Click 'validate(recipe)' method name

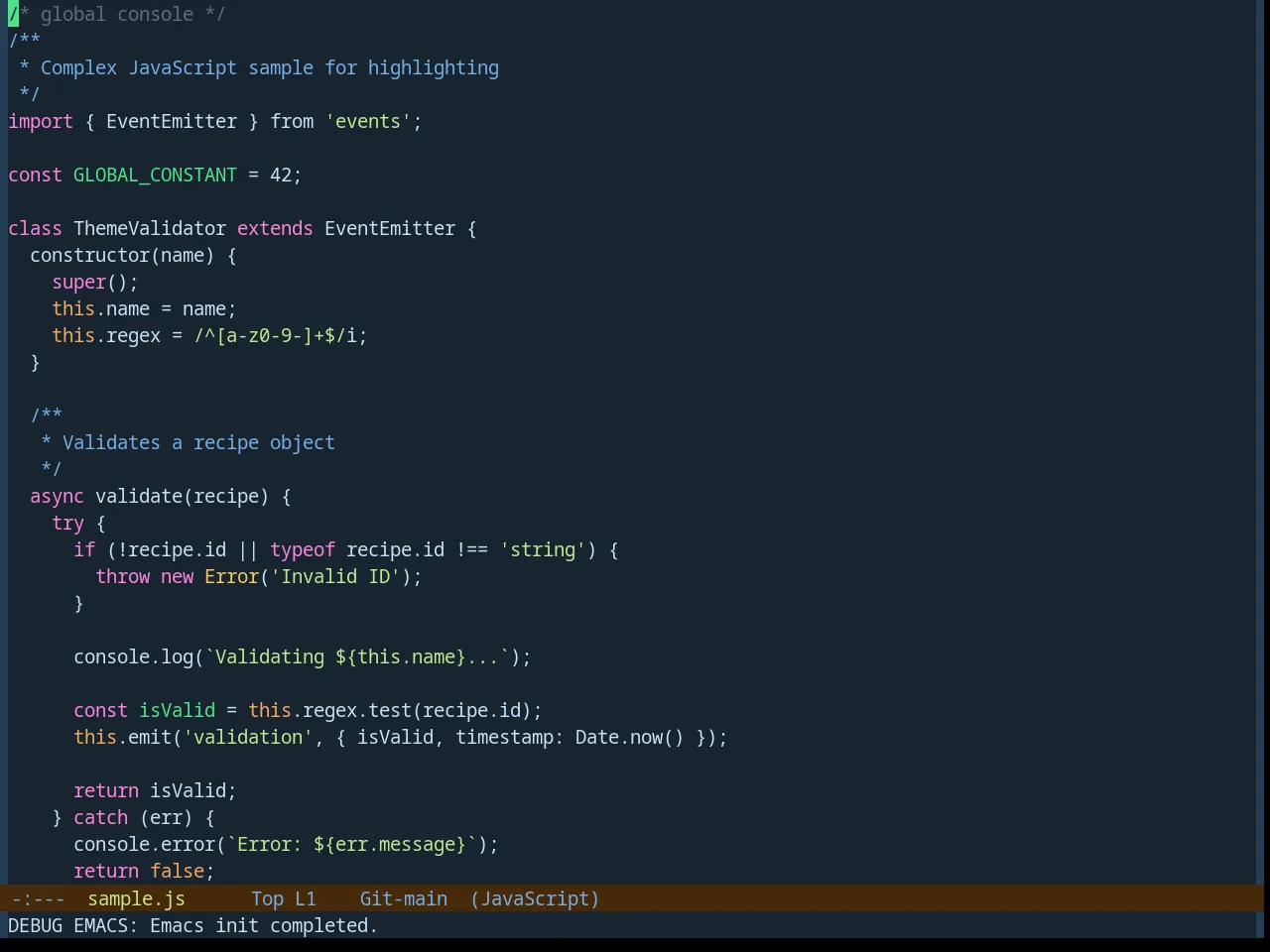tap(183, 496)
